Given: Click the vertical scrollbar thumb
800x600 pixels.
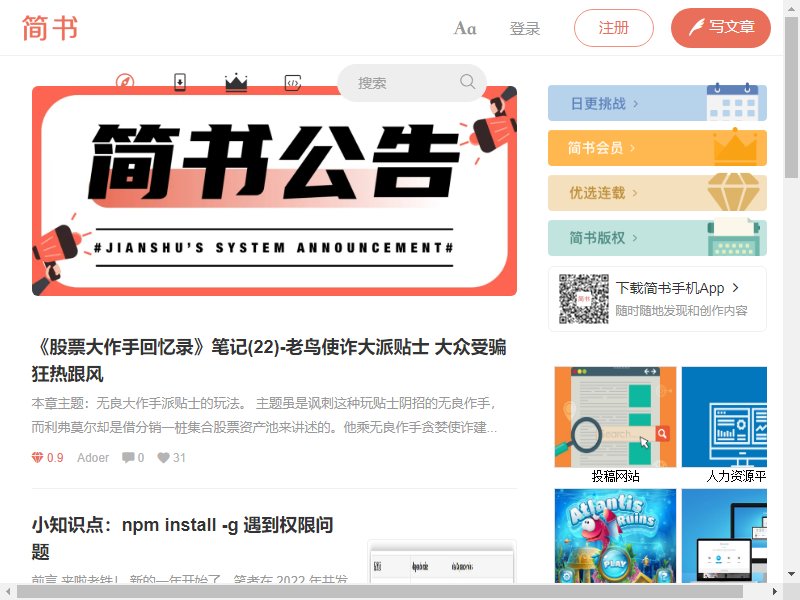Looking at the screenshot, I should click(791, 96).
